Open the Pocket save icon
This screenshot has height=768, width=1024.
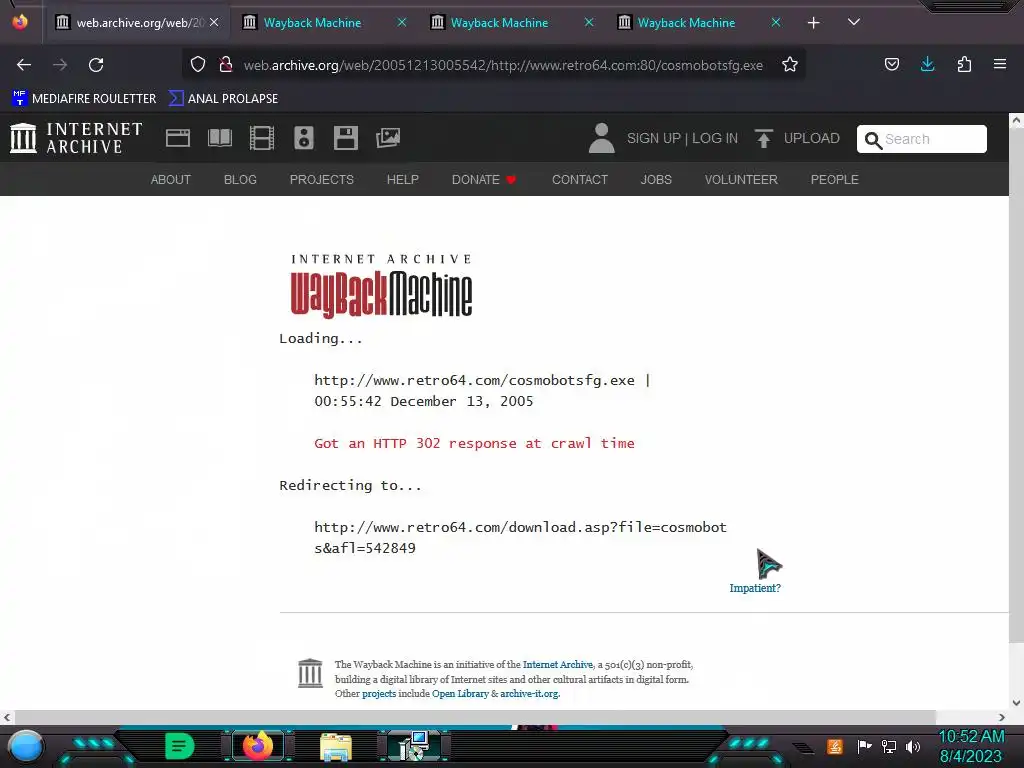click(891, 64)
